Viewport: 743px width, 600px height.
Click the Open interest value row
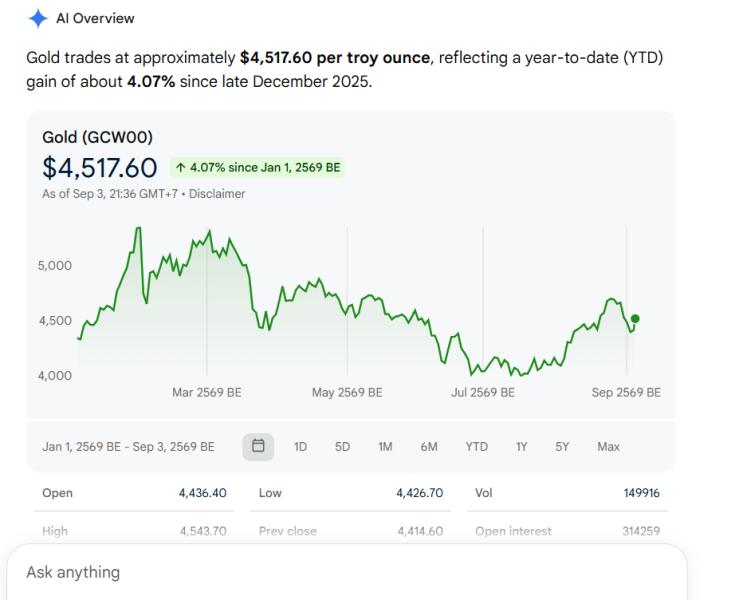coord(567,531)
